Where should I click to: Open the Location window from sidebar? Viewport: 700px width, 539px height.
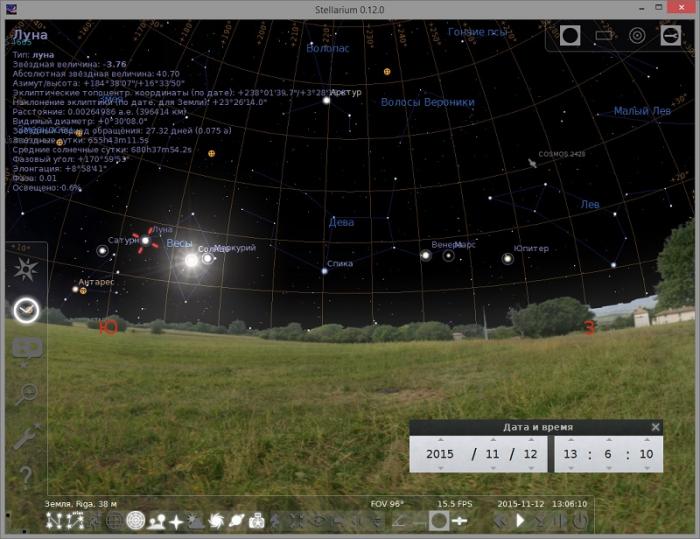pos(26,269)
